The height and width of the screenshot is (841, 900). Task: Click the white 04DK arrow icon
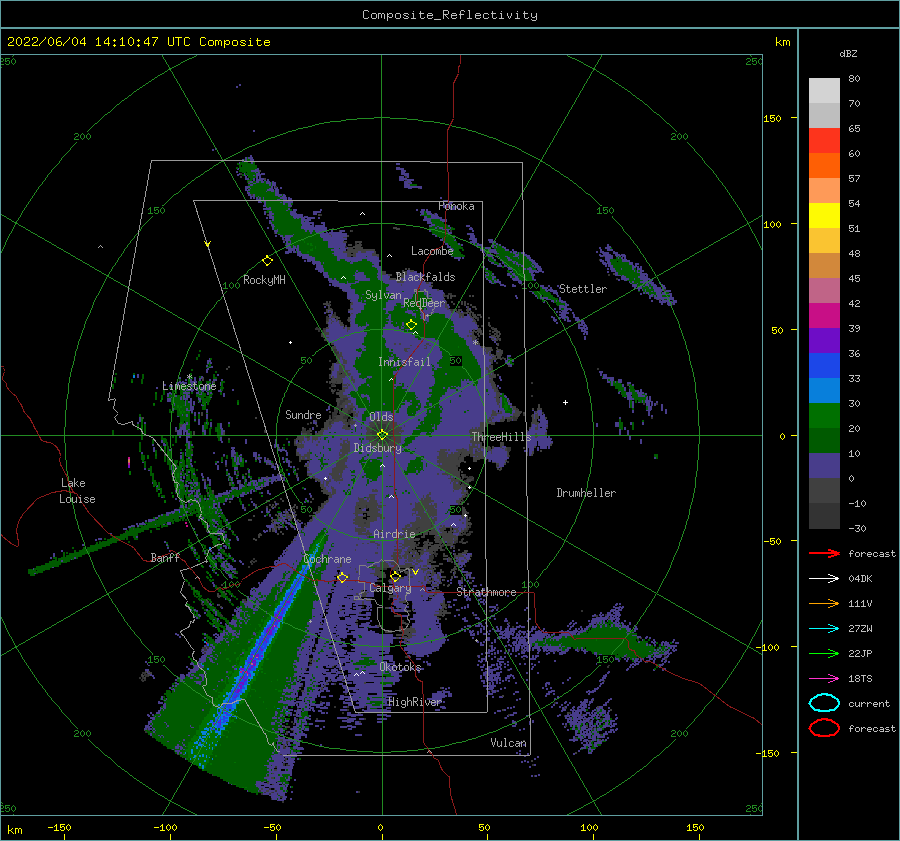824,579
